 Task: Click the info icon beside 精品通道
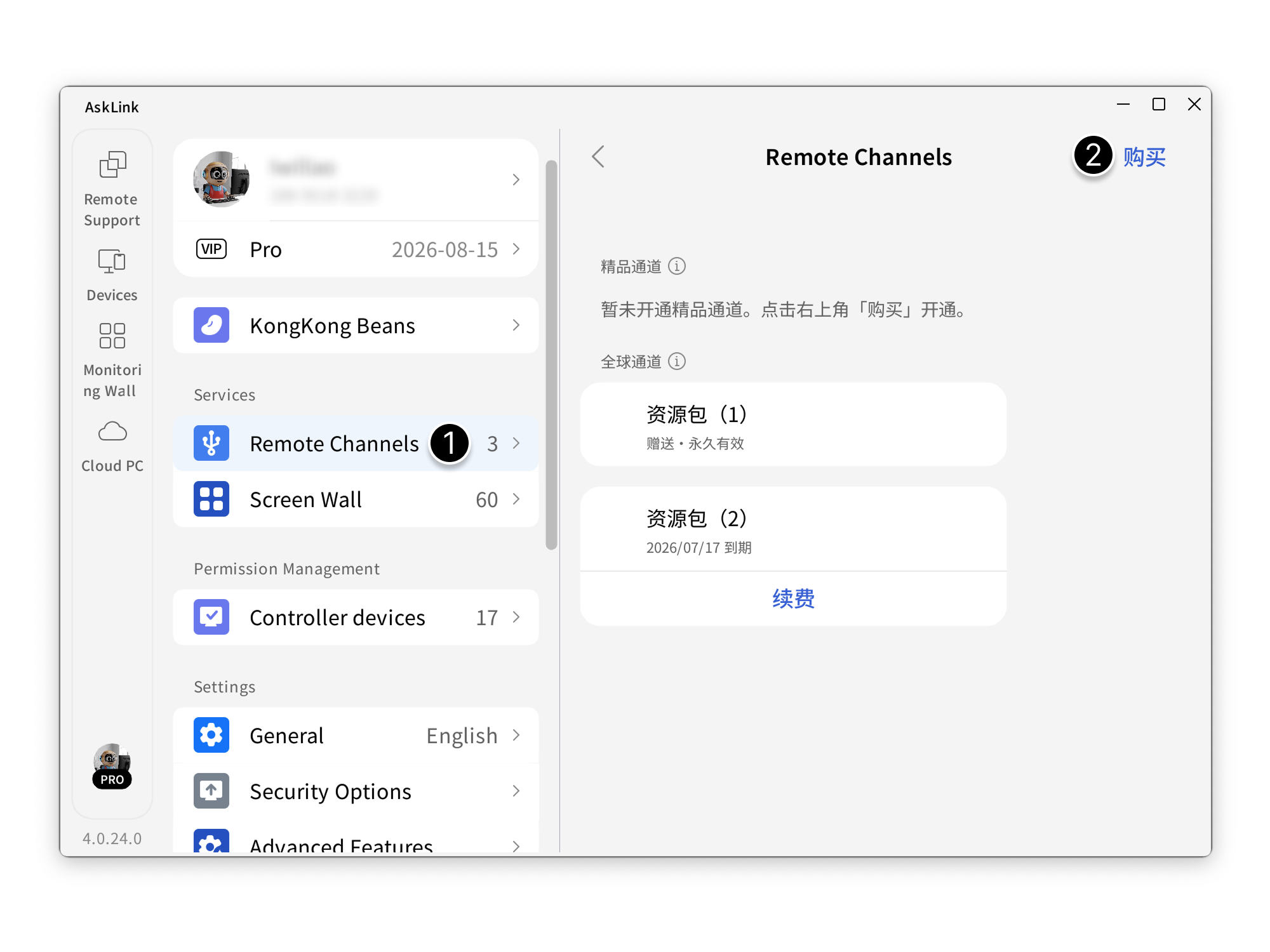678,267
